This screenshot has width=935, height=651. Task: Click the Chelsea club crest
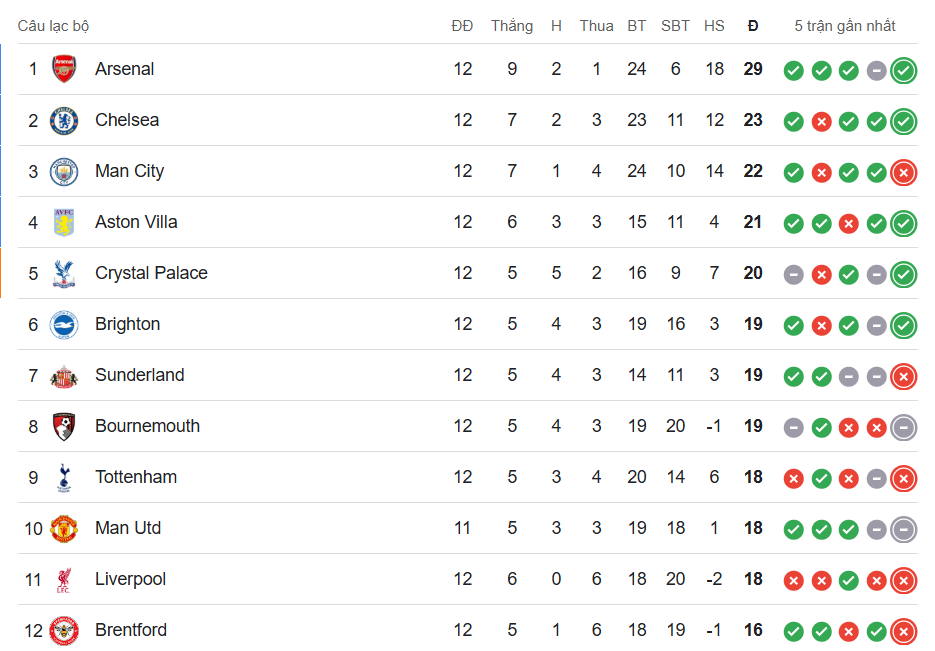tap(64, 120)
